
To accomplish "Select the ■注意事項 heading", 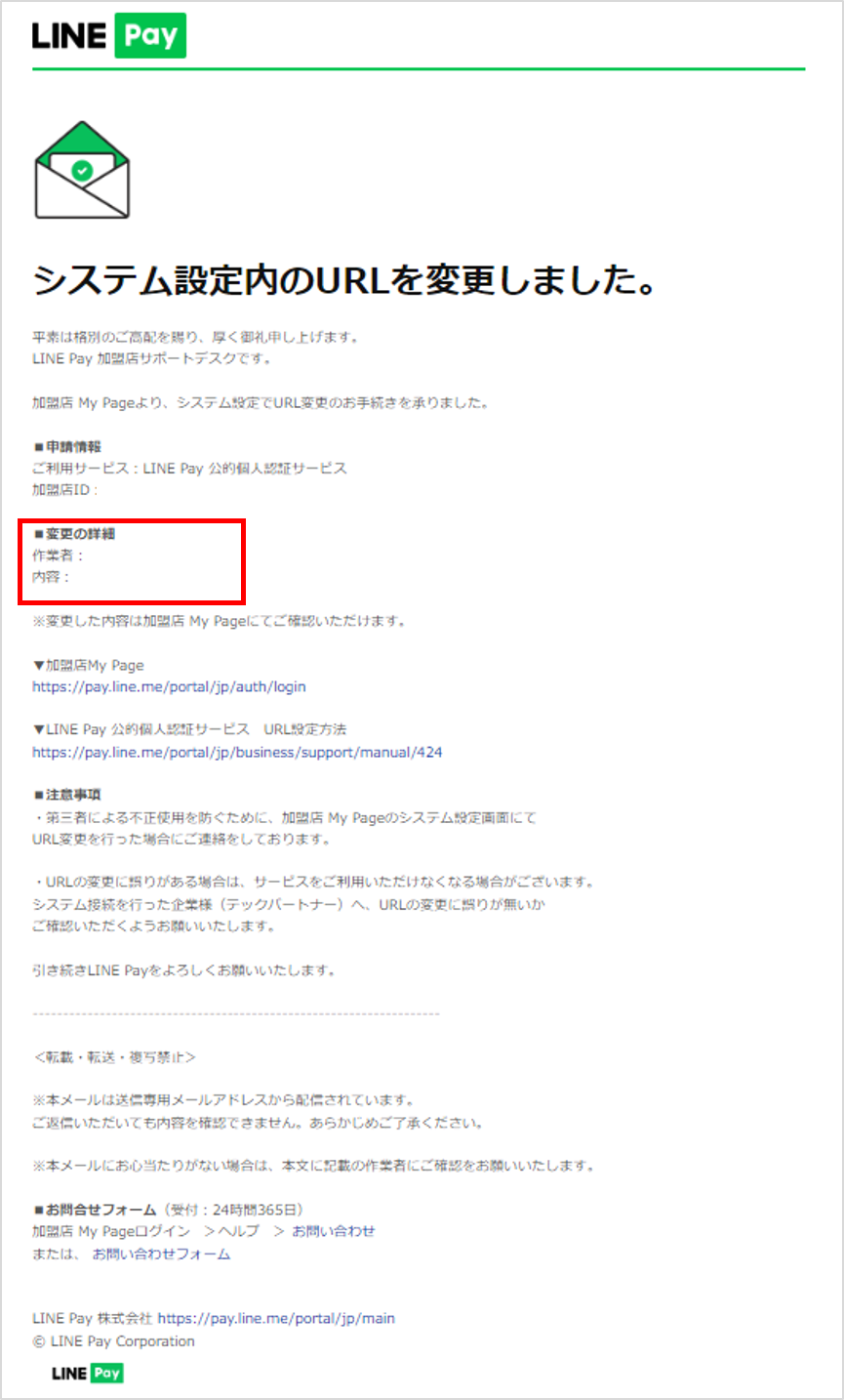I will pos(66,795).
